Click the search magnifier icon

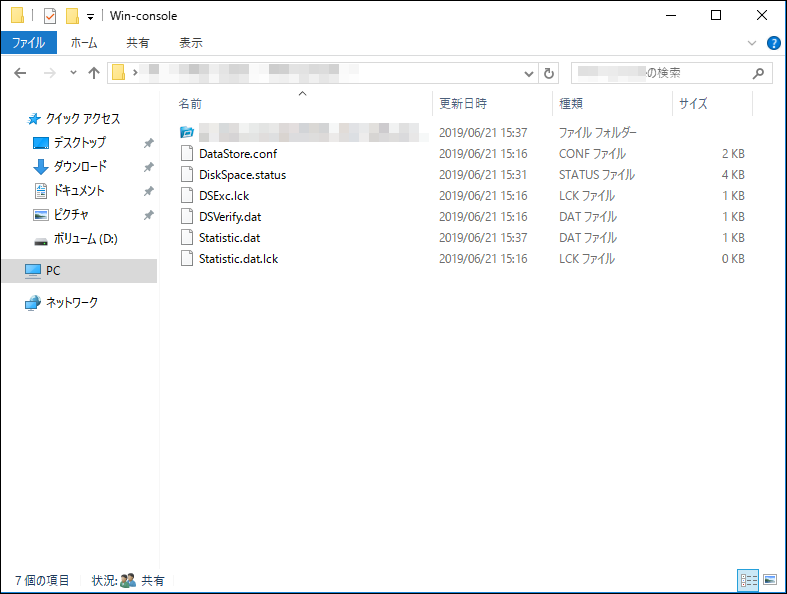coord(758,73)
